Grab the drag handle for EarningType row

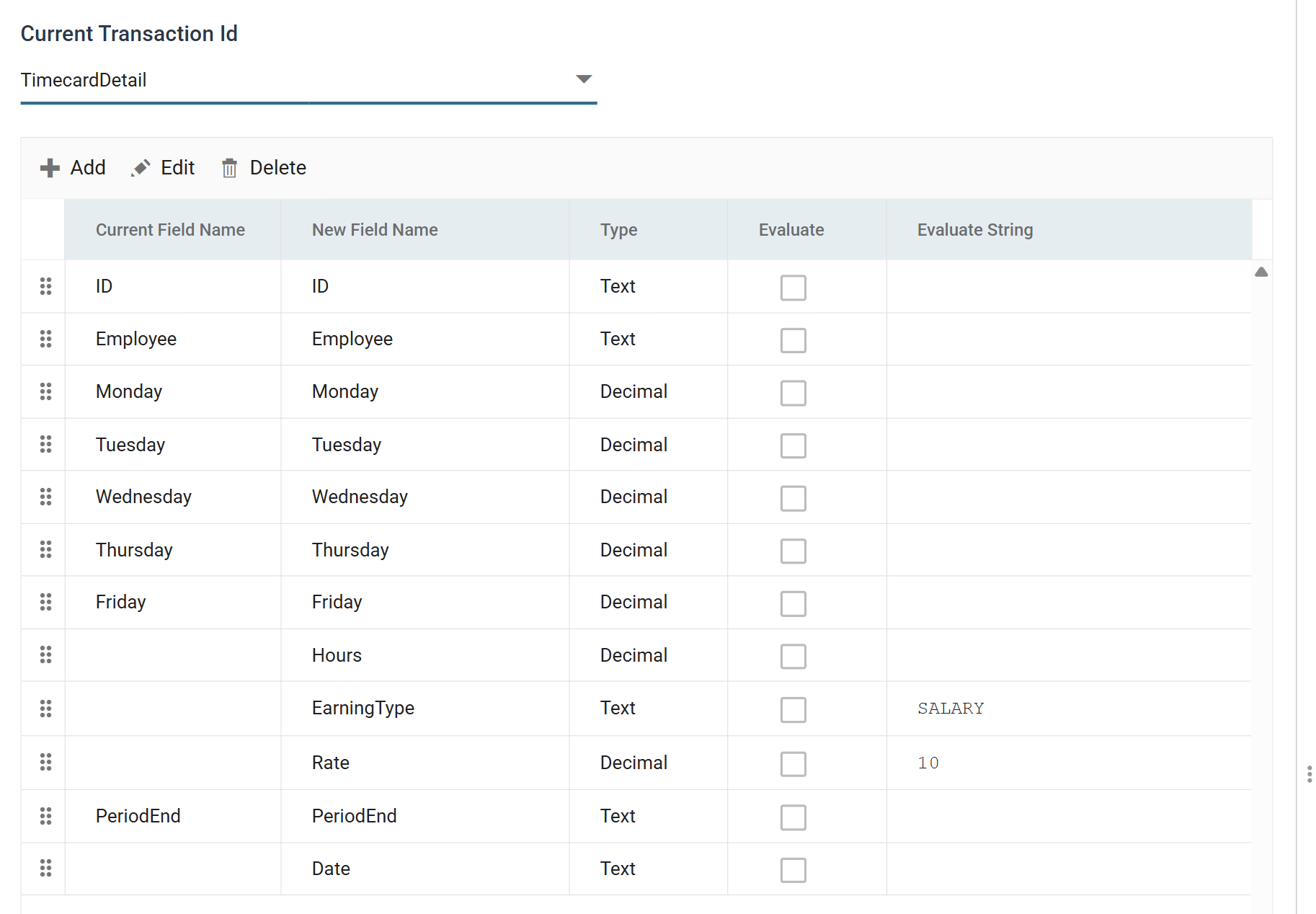(45, 709)
